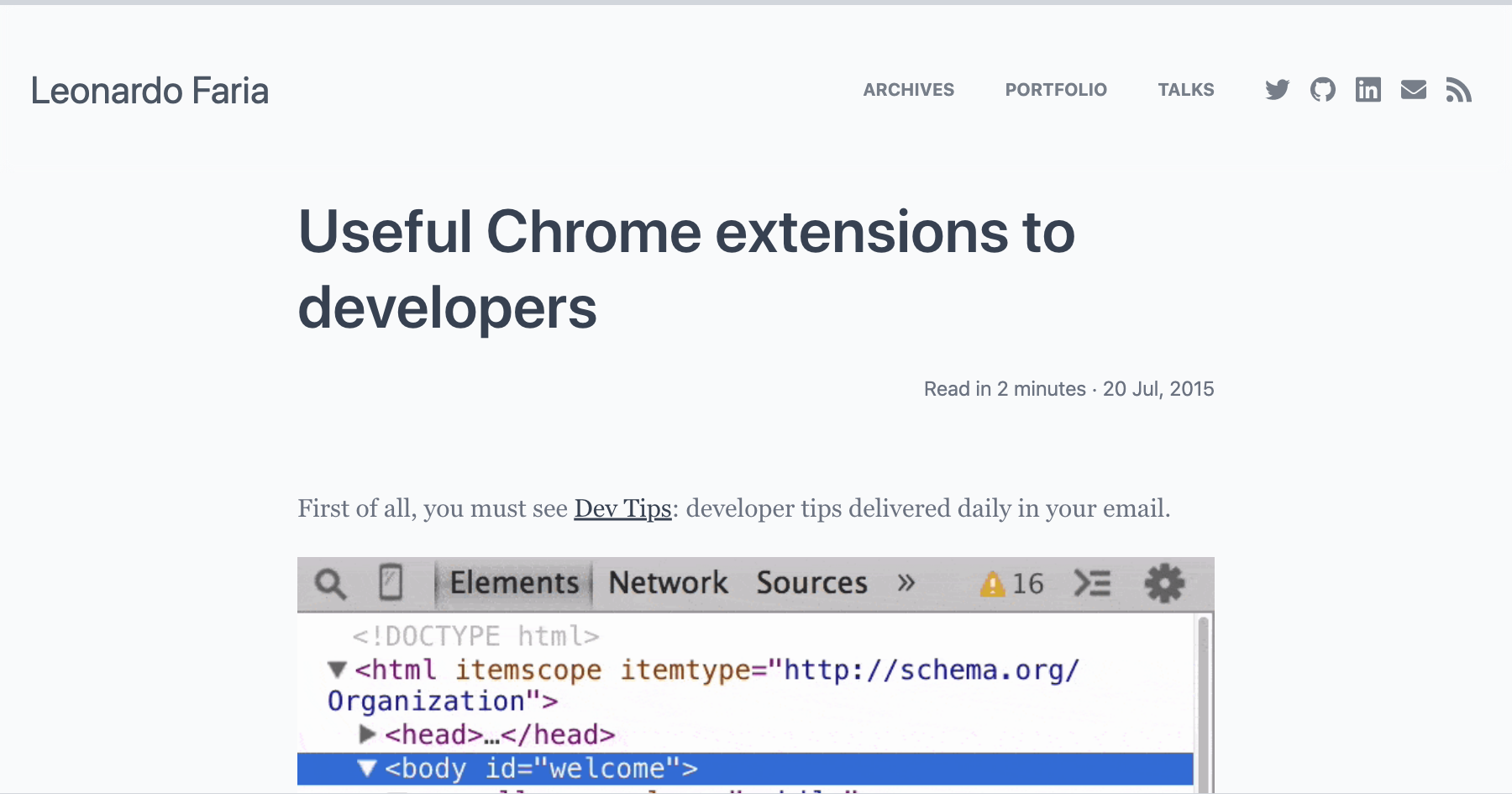This screenshot has width=1512, height=794.
Task: Click the console drawer icon in DevTools
Action: (1092, 582)
